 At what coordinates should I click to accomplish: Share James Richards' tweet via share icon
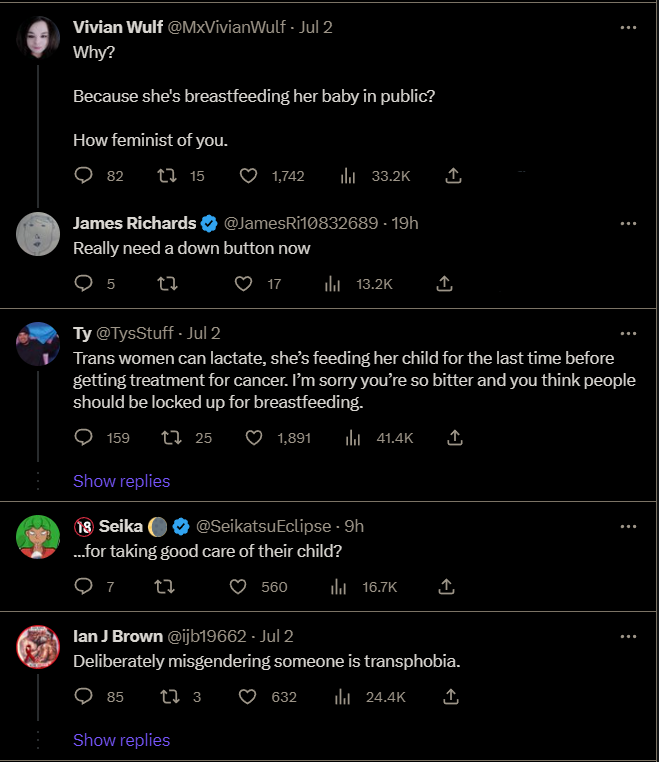point(444,283)
